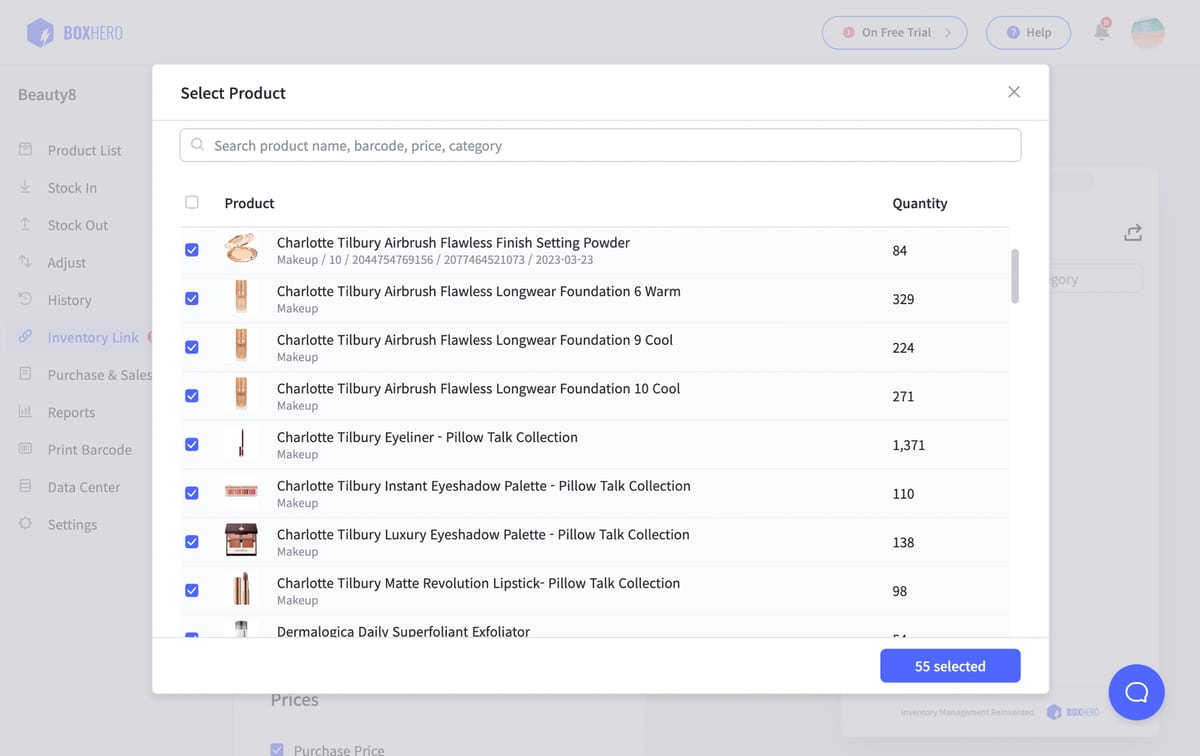The width and height of the screenshot is (1200, 756).
Task: Open the notifications bell
Action: (x=1101, y=32)
